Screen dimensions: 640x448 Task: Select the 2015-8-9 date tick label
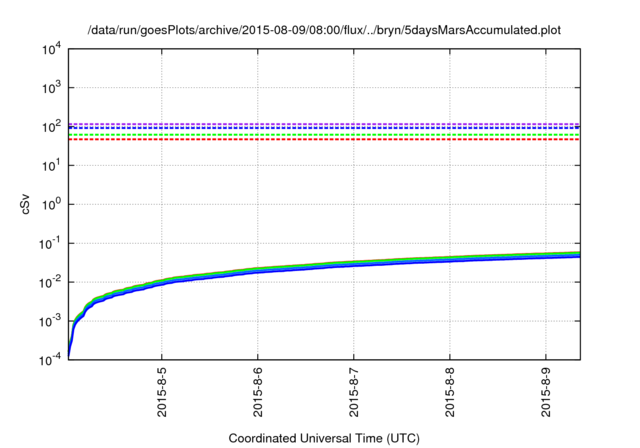click(x=546, y=392)
